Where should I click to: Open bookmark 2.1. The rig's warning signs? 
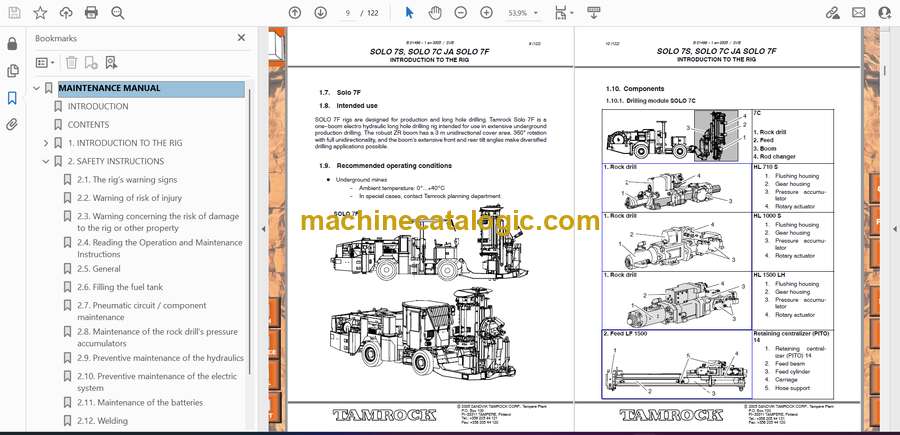click(x=127, y=180)
